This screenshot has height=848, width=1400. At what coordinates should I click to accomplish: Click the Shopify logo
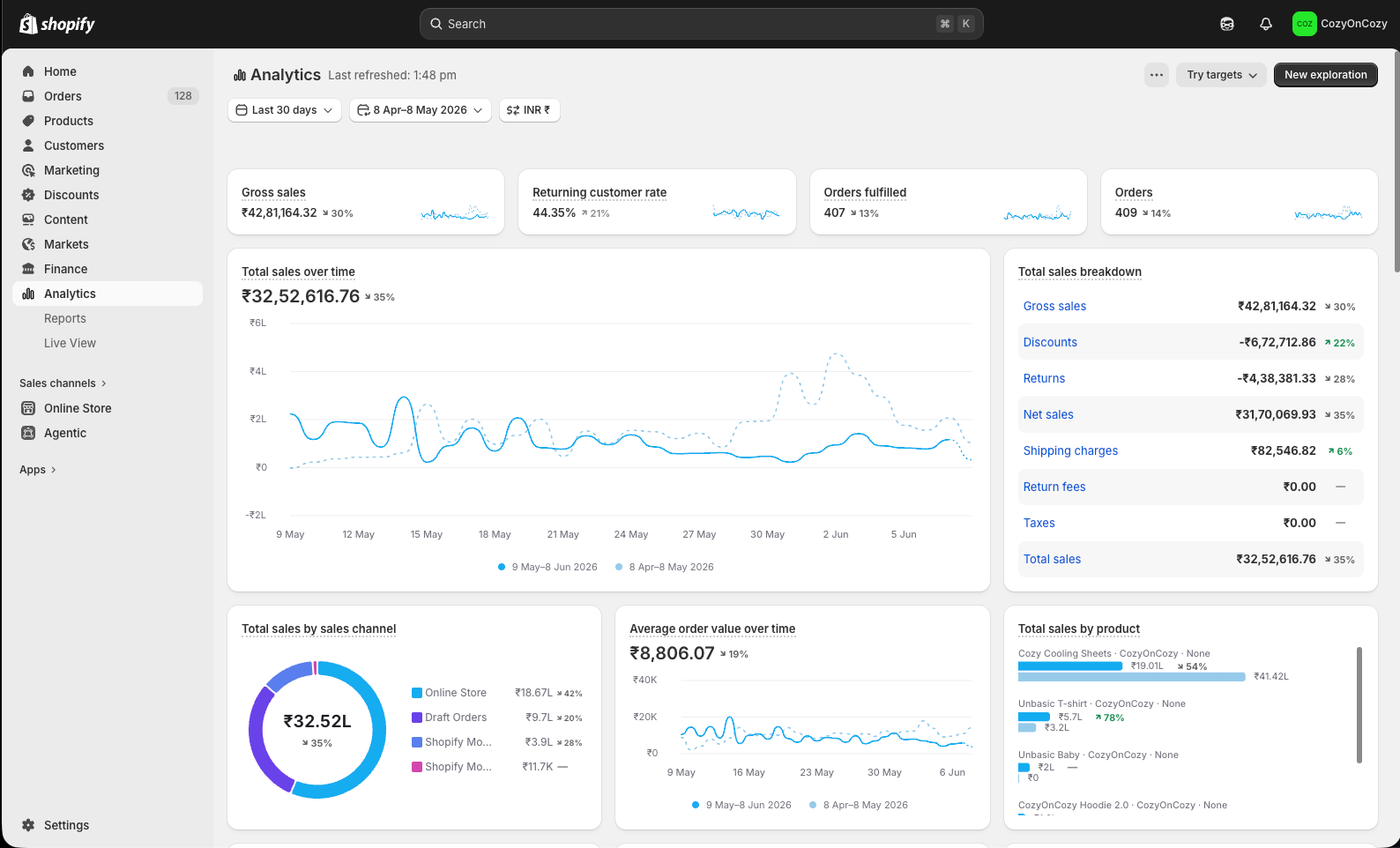[57, 24]
